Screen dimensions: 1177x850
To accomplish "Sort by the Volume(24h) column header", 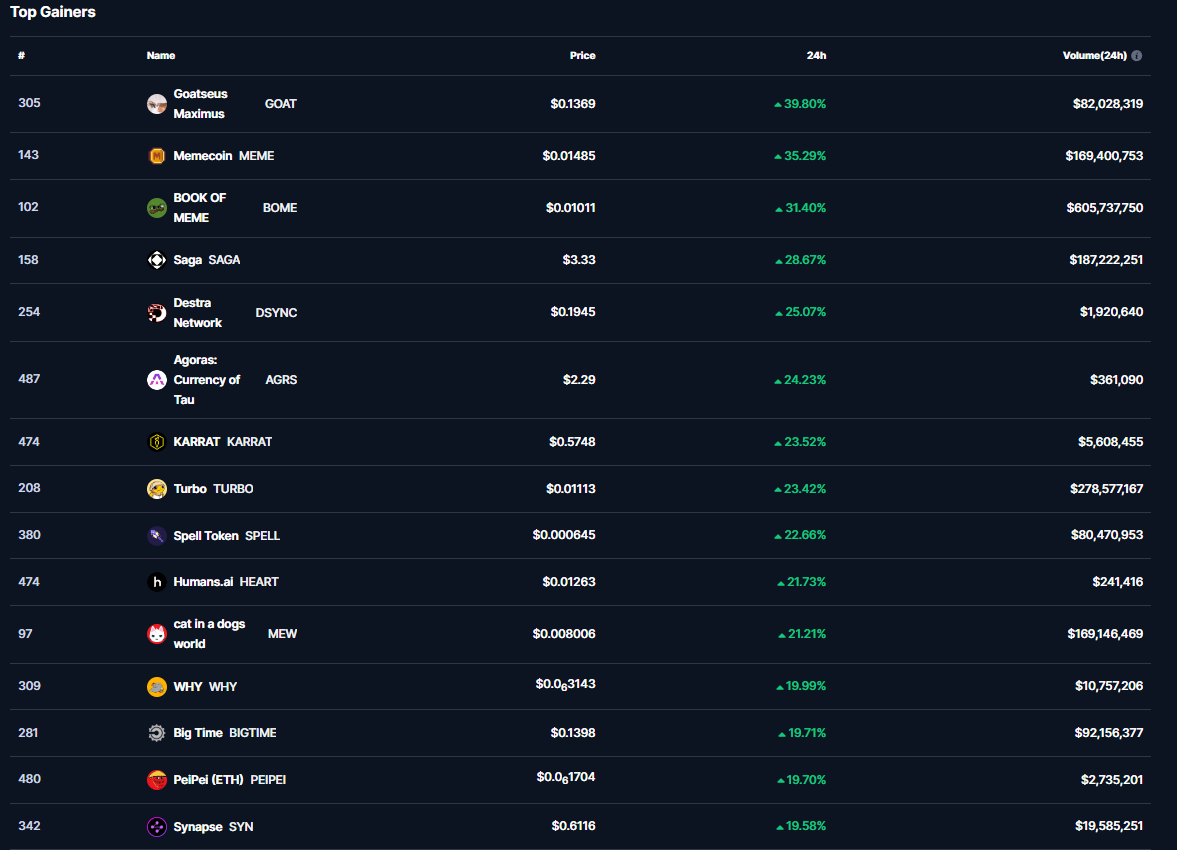I will point(1094,56).
